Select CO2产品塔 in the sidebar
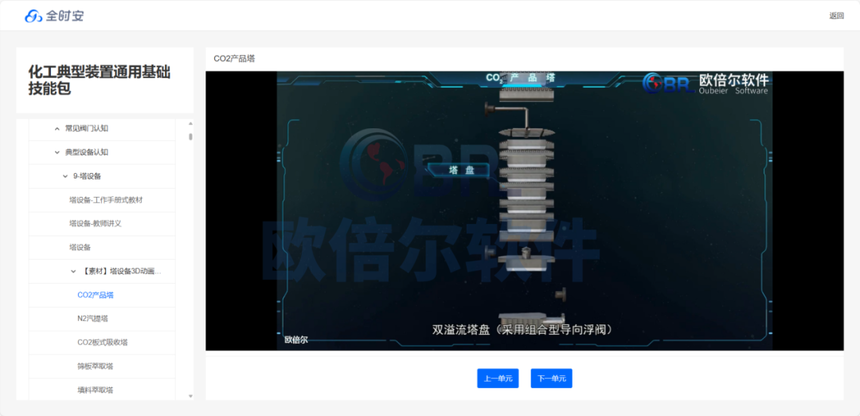Viewport: 860px width, 416px height. coord(95,295)
